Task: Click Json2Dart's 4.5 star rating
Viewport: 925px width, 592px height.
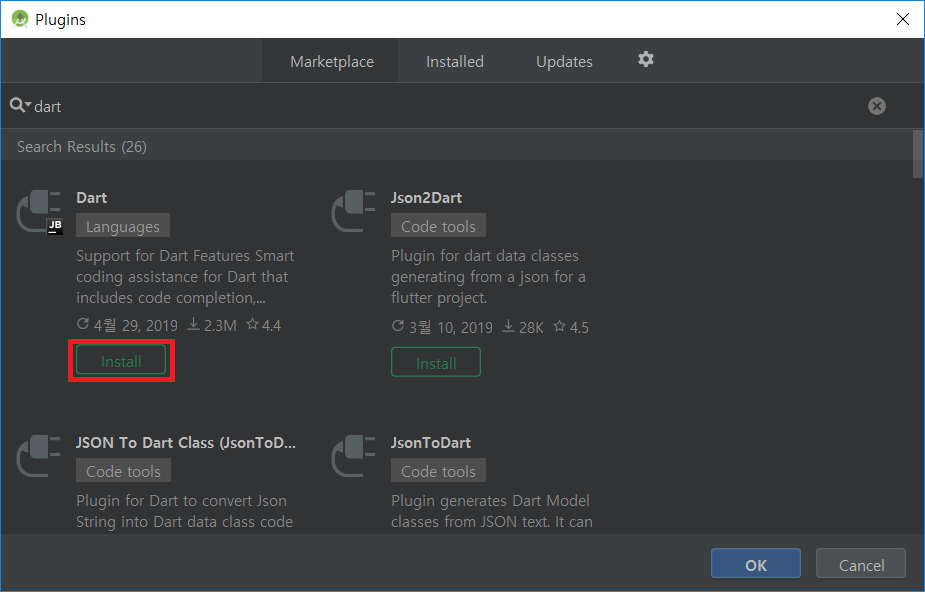Action: click(x=571, y=327)
